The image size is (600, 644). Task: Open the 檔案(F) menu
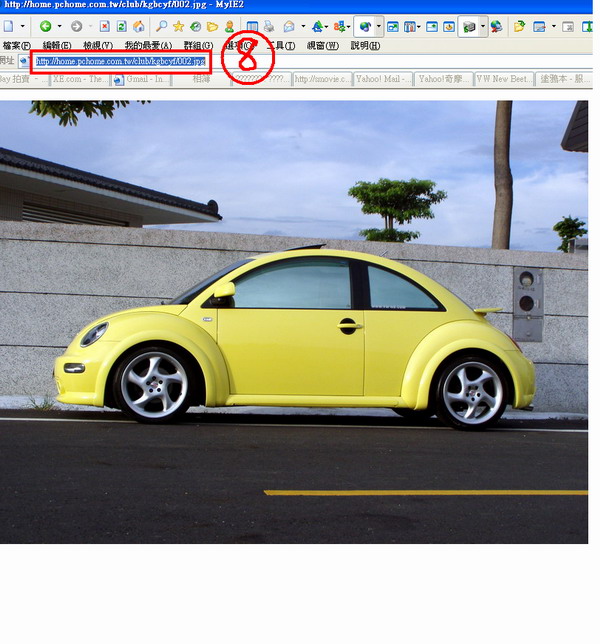16,46
